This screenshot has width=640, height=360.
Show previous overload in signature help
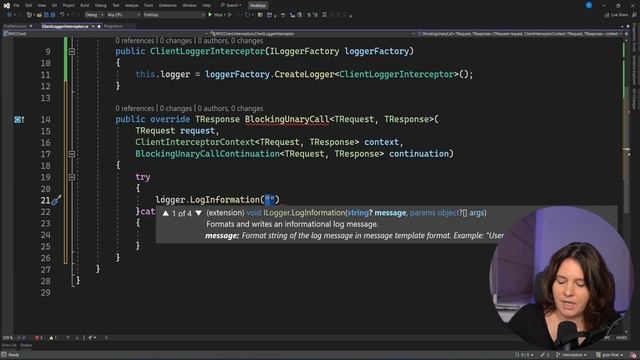pyautogui.click(x=165, y=213)
